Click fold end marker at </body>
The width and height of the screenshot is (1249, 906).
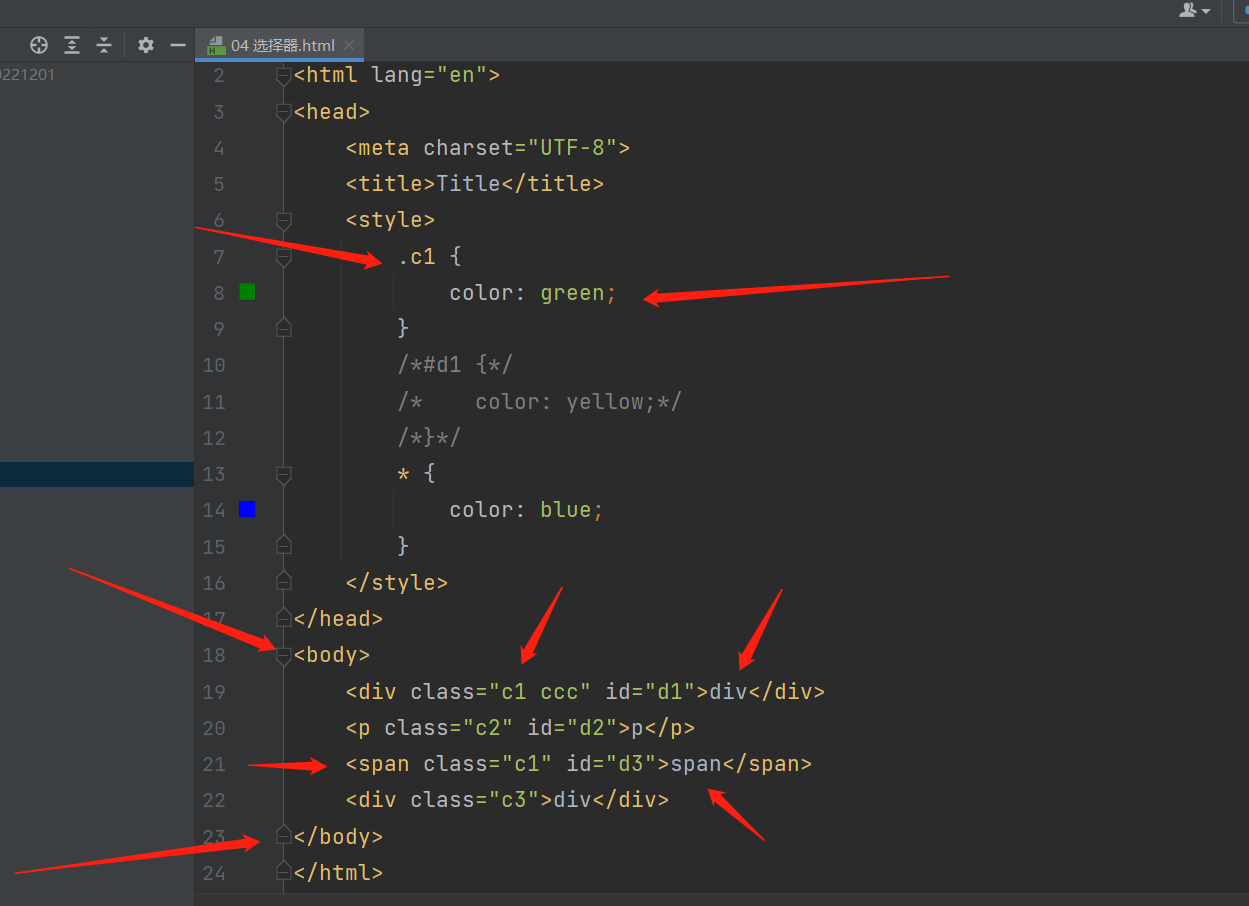(x=284, y=834)
